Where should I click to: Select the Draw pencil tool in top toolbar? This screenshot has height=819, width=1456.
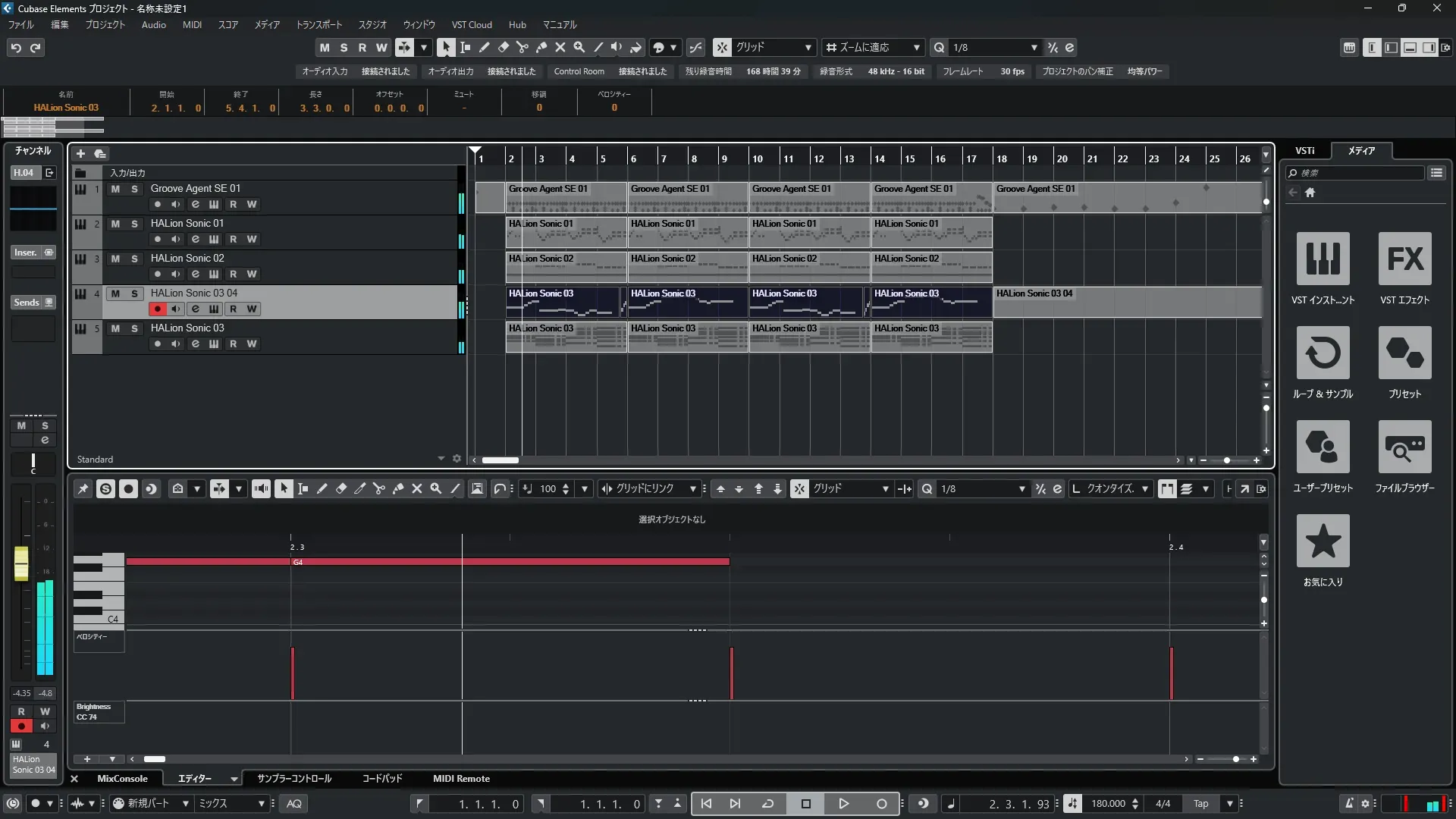pos(484,47)
